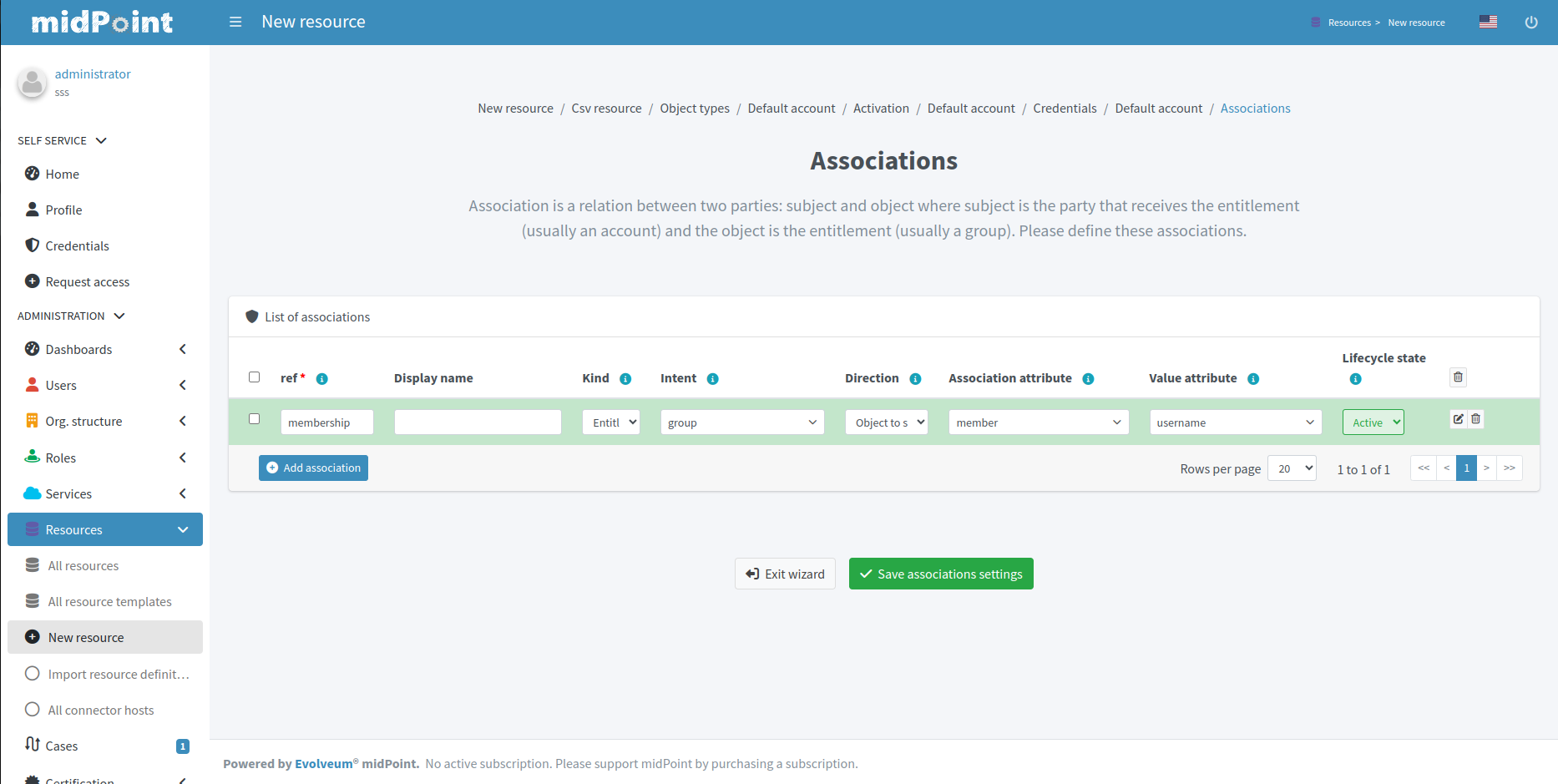1558x784 pixels.
Task: Open the Lifecycle state Active dropdown
Action: 1373,422
